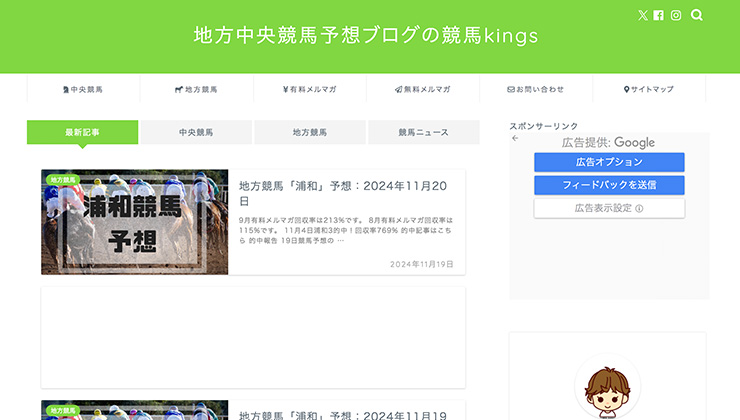Switch to the 中央競馬 article tab
740x420 pixels.
point(196,132)
